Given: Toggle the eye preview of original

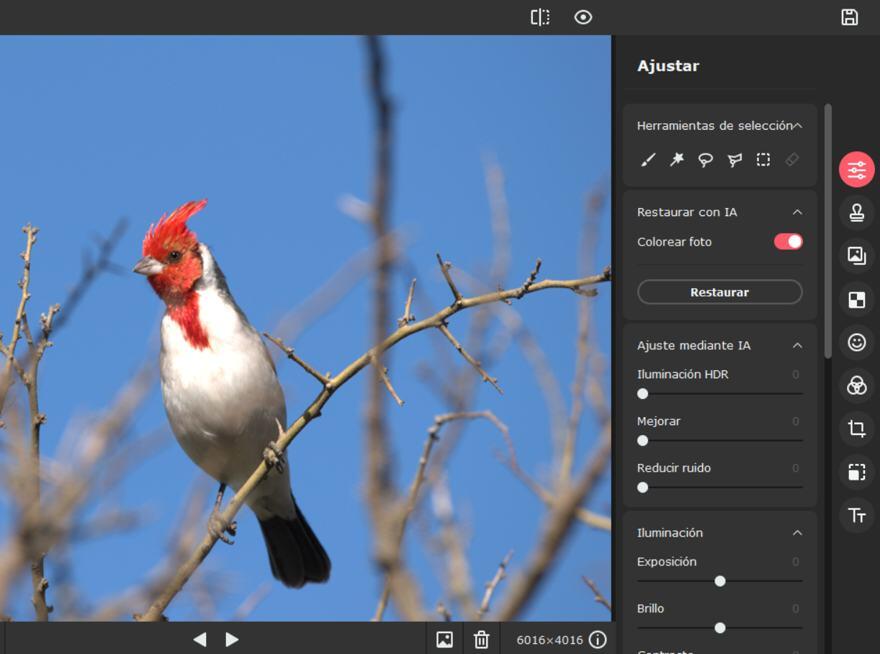Looking at the screenshot, I should click(583, 17).
